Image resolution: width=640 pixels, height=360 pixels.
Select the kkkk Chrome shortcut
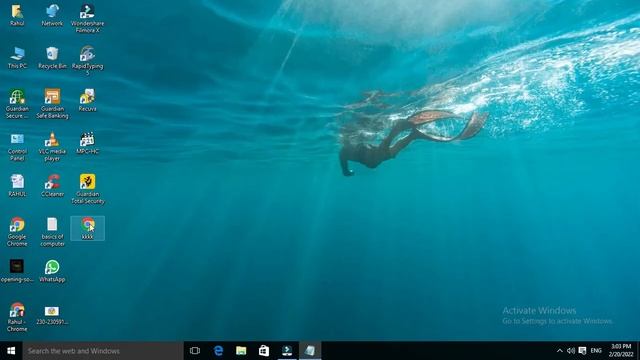click(x=87, y=228)
